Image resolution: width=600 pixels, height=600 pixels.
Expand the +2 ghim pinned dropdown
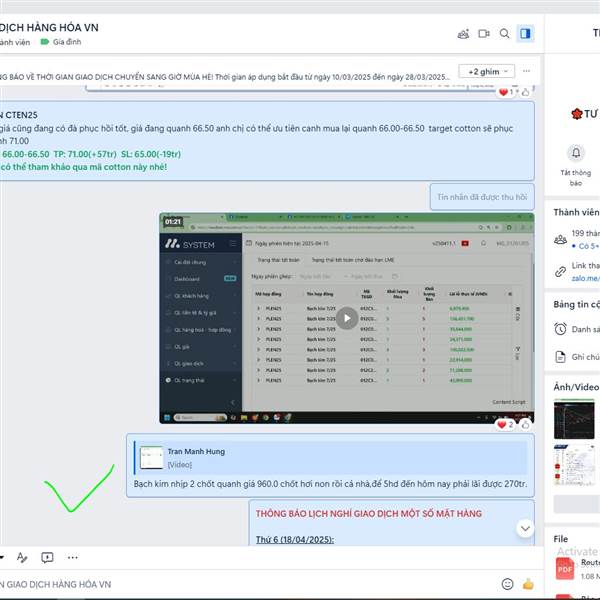pyautogui.click(x=486, y=72)
